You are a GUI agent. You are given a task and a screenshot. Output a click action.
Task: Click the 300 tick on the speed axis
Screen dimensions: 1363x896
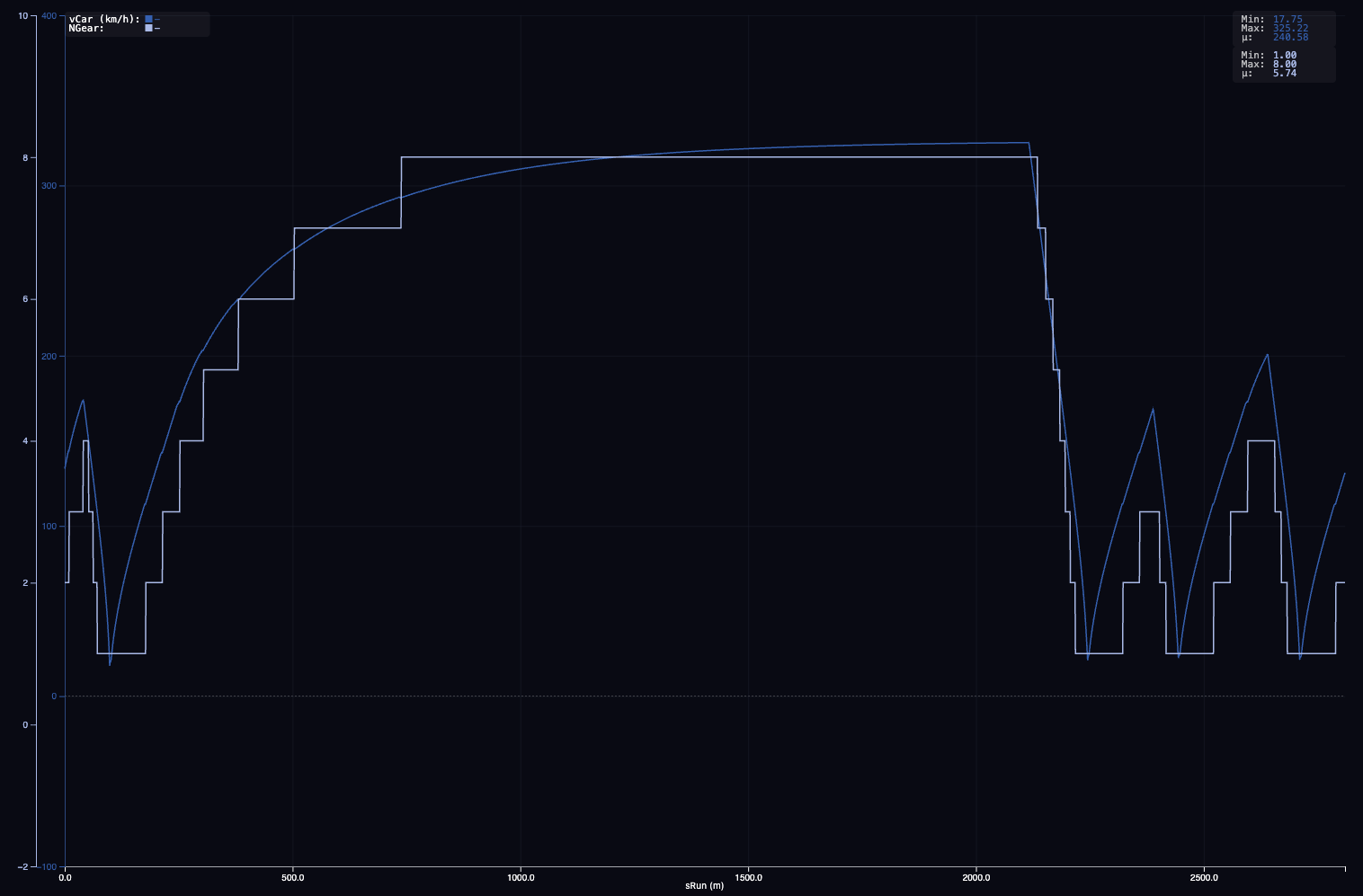[49, 186]
